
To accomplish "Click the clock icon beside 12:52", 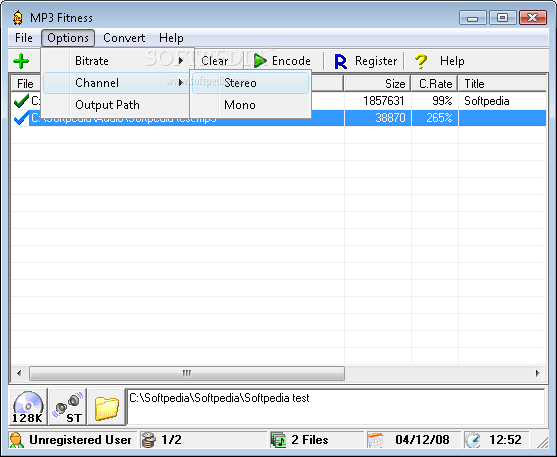I will tap(473, 440).
